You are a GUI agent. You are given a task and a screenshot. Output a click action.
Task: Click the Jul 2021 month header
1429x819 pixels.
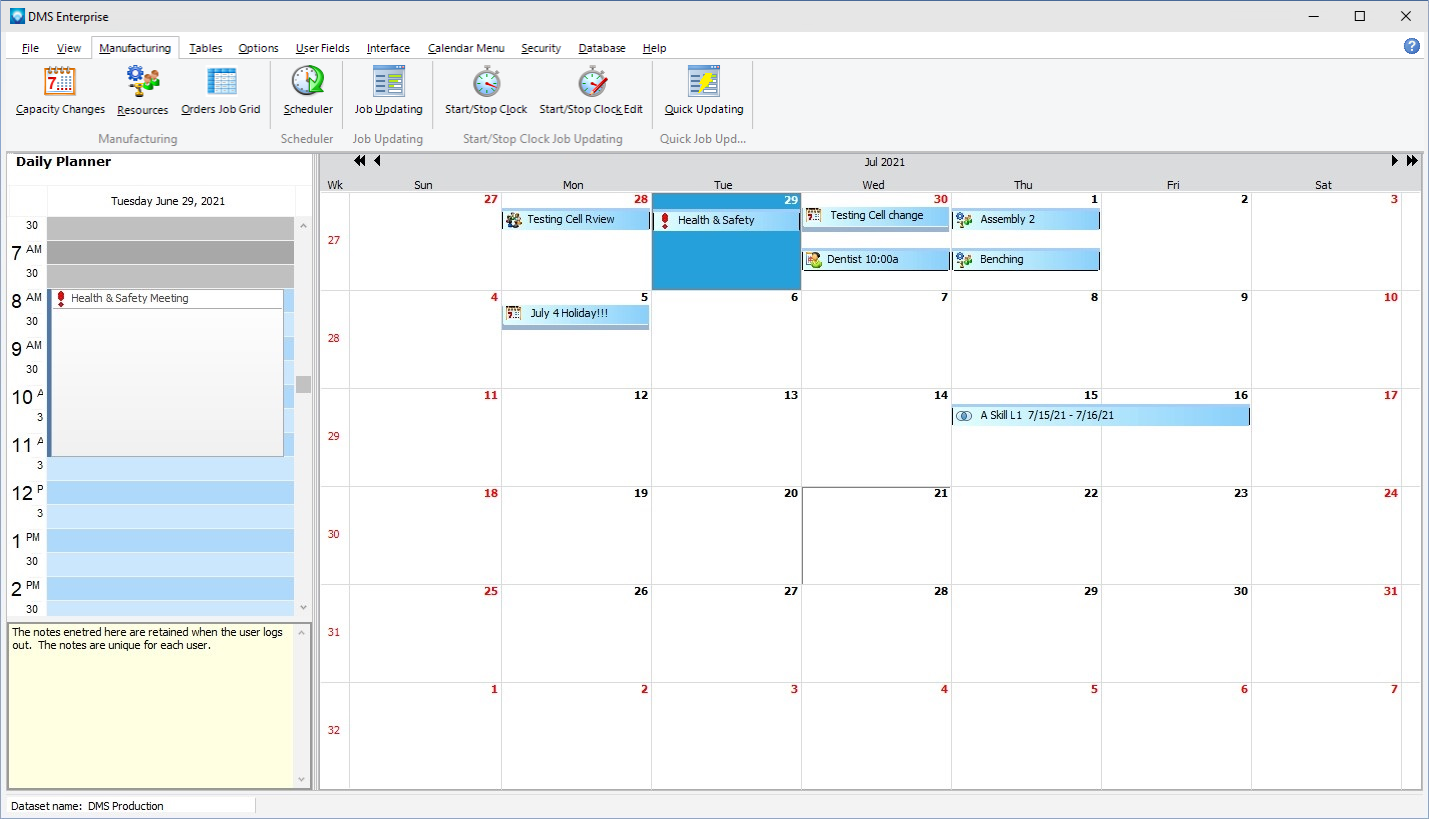(885, 162)
